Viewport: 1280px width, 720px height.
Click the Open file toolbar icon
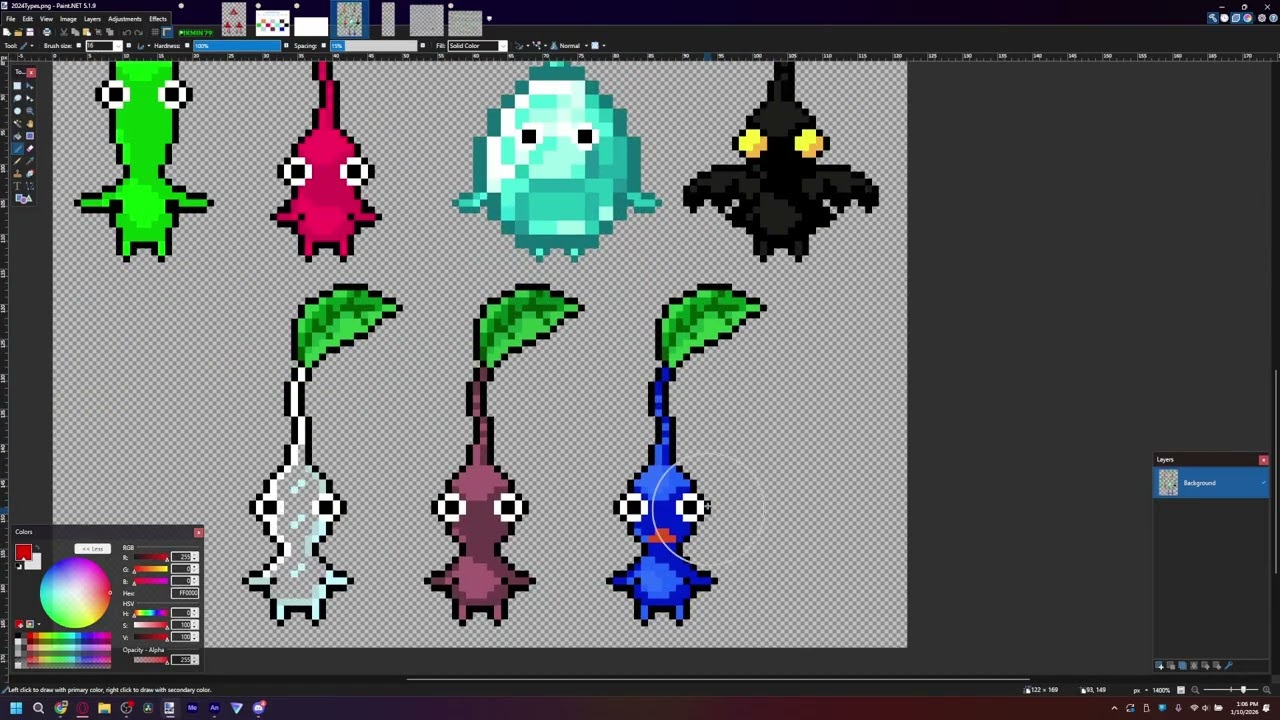click(18, 32)
